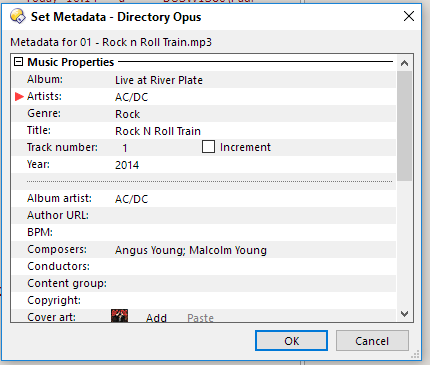Click the Add cover art link

[x=156, y=318]
